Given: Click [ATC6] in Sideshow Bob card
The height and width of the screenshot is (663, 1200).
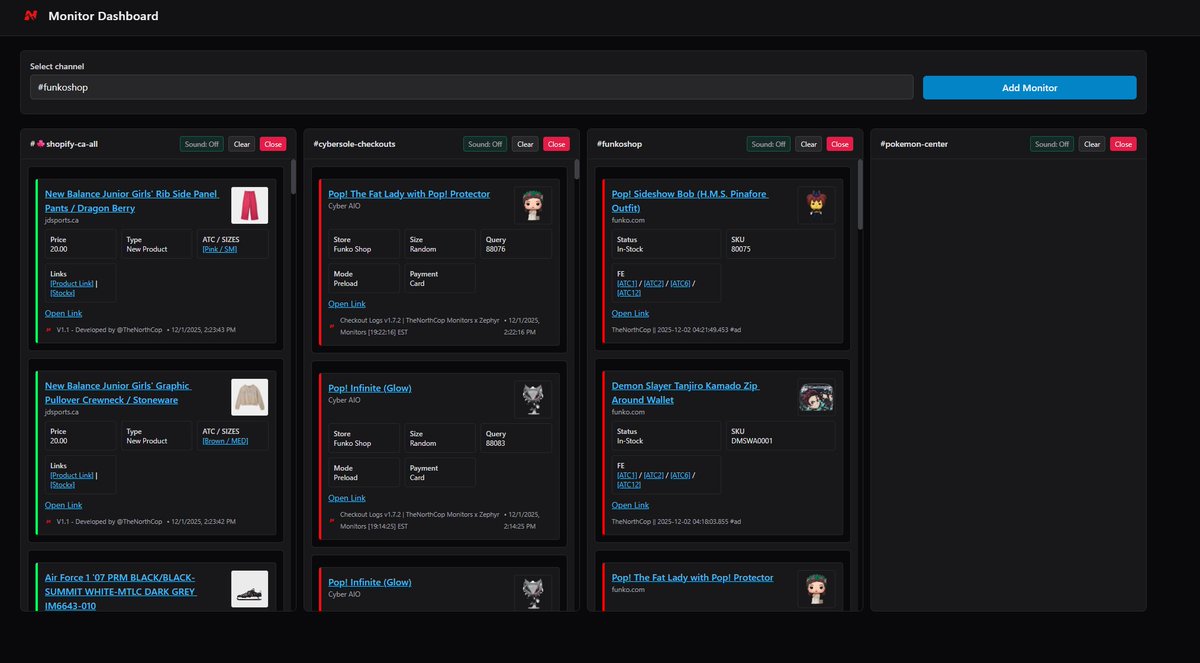Looking at the screenshot, I should pos(680,283).
